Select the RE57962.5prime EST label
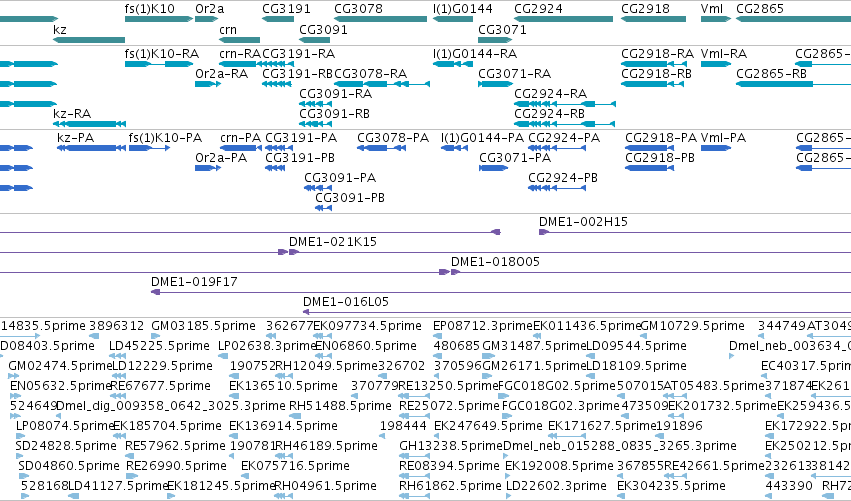Viewport: 851px width, 501px height. (175, 447)
